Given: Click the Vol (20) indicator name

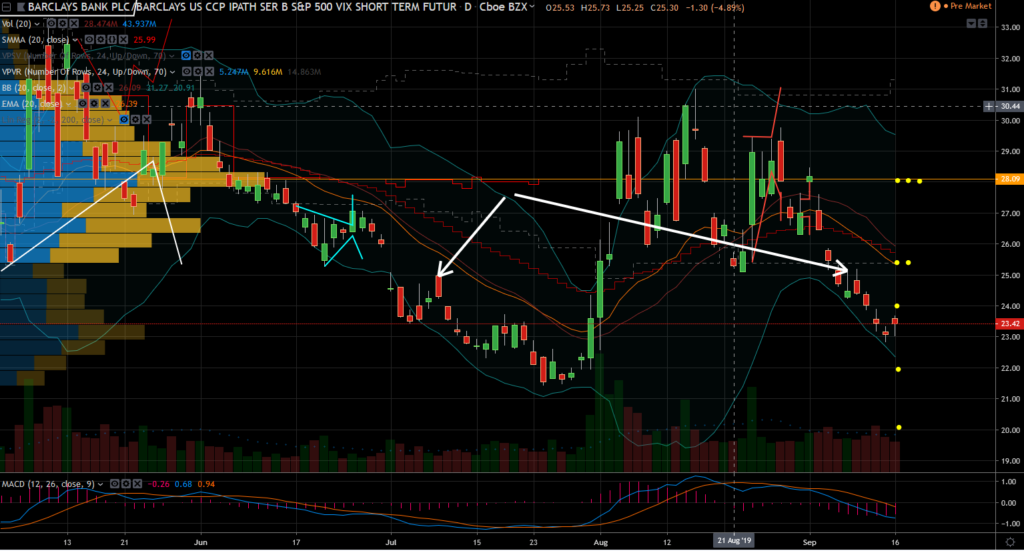Looking at the screenshot, I should pos(16,24).
